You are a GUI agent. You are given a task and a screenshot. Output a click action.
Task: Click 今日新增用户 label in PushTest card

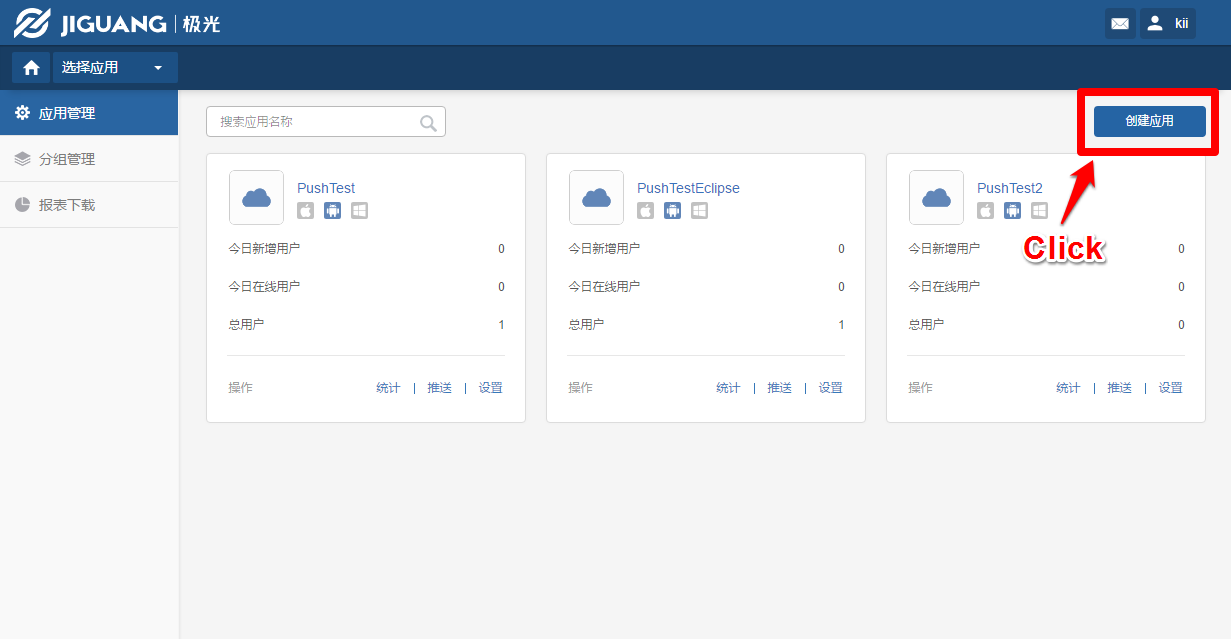tap(264, 249)
